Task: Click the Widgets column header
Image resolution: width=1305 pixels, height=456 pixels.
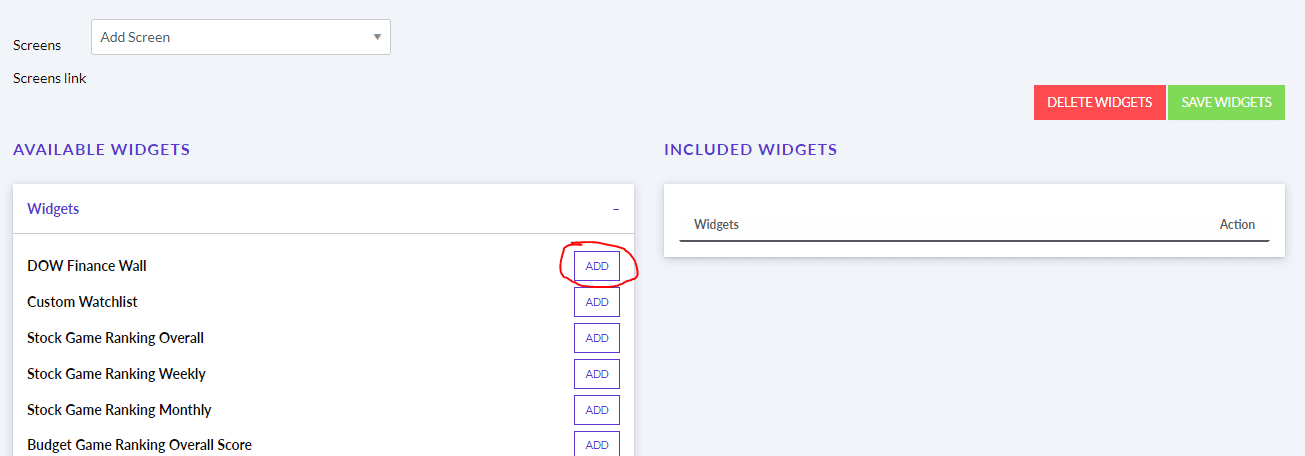Action: pos(716,224)
